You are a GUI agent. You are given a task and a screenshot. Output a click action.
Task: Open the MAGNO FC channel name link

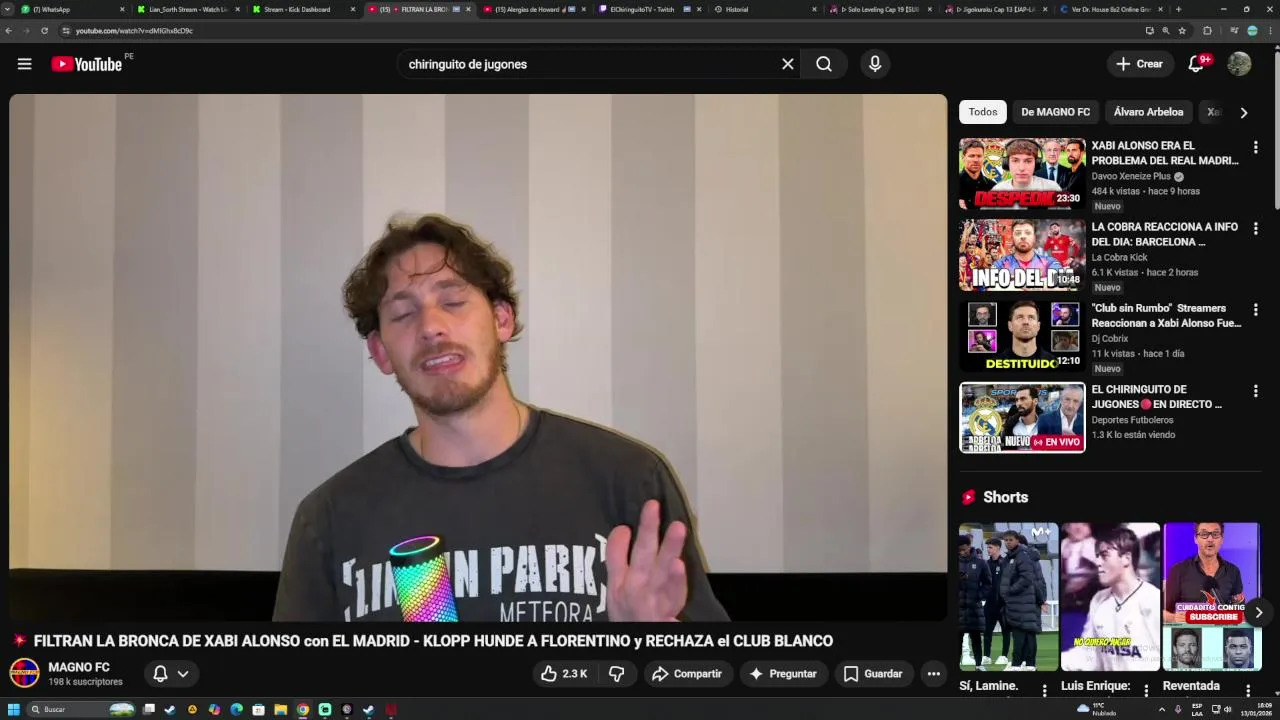coord(79,667)
